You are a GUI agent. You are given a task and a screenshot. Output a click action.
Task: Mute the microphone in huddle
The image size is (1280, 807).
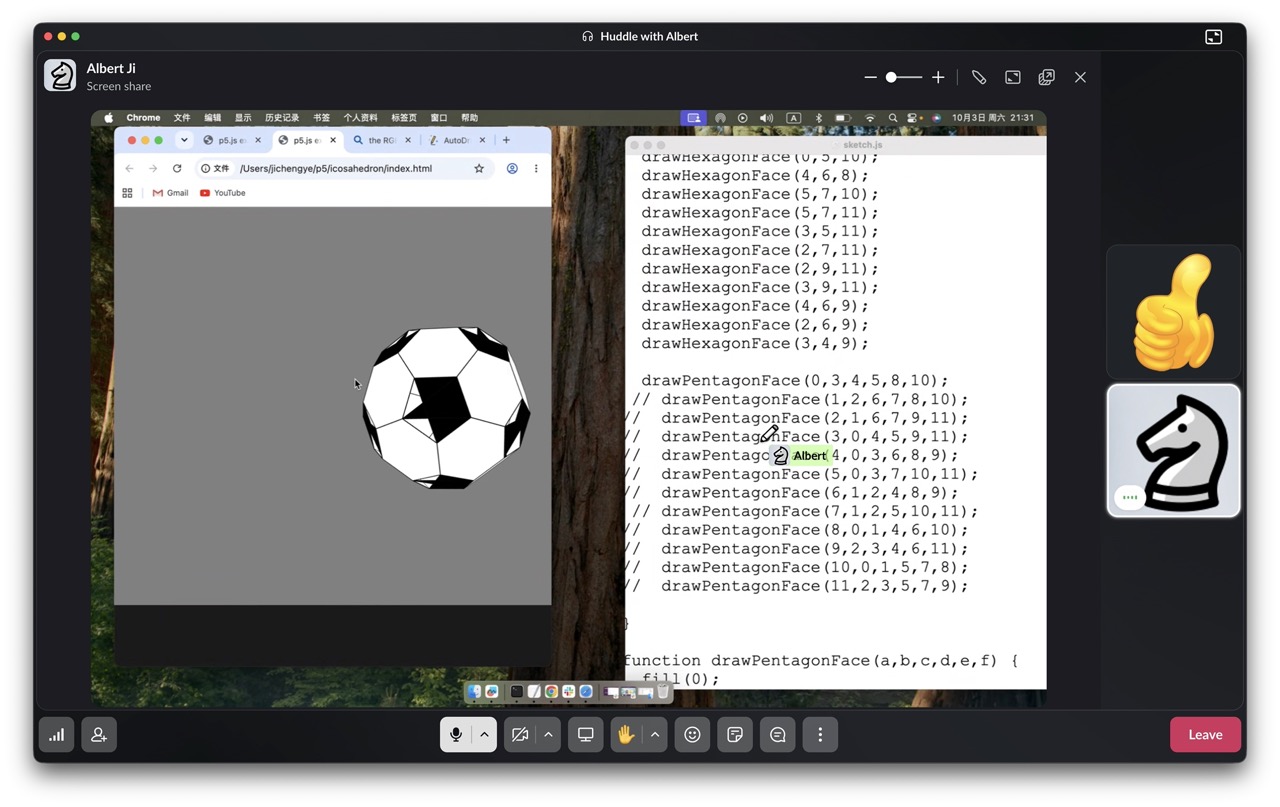click(456, 735)
